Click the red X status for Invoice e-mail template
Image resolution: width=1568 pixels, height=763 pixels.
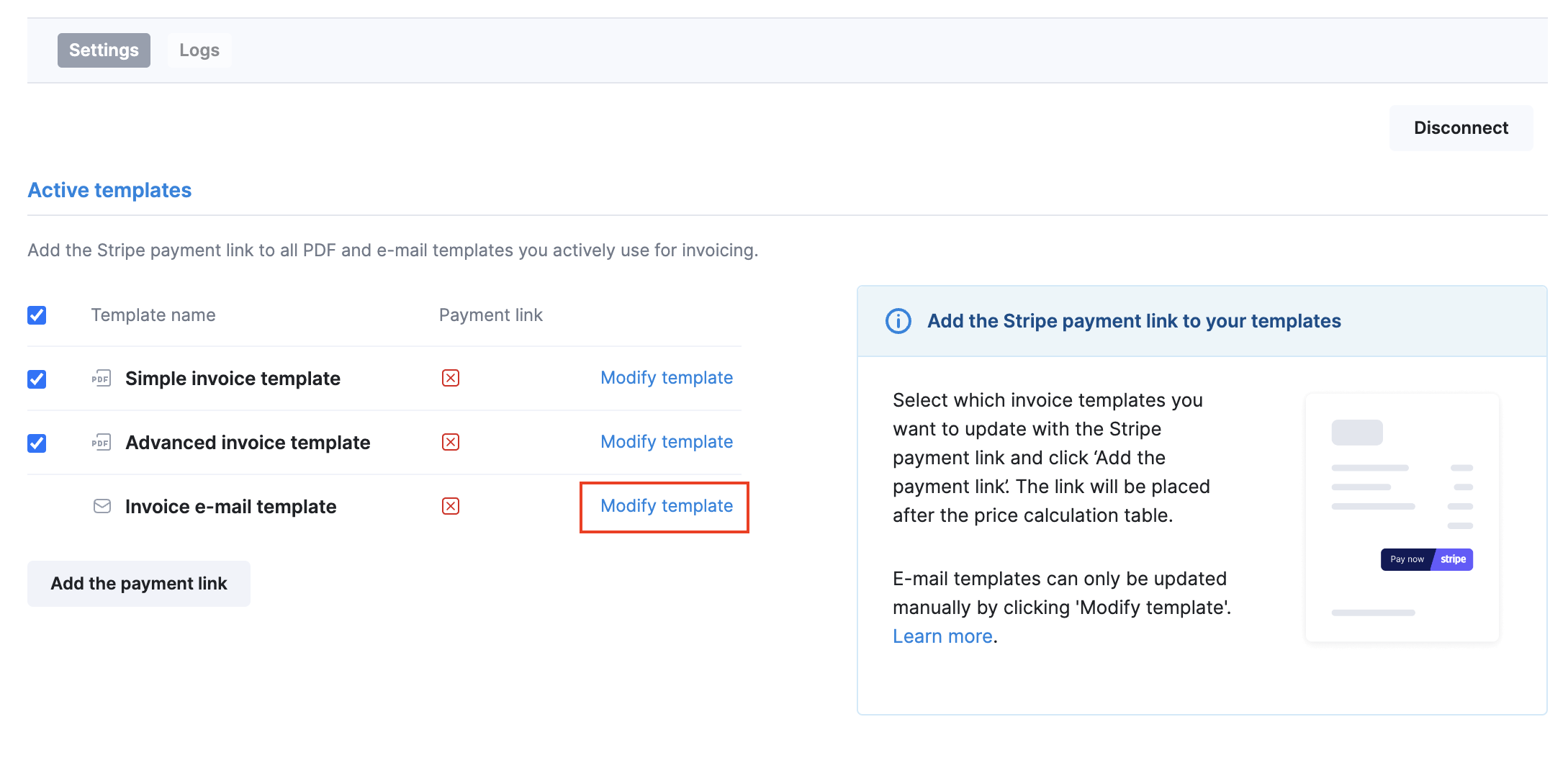click(x=451, y=506)
